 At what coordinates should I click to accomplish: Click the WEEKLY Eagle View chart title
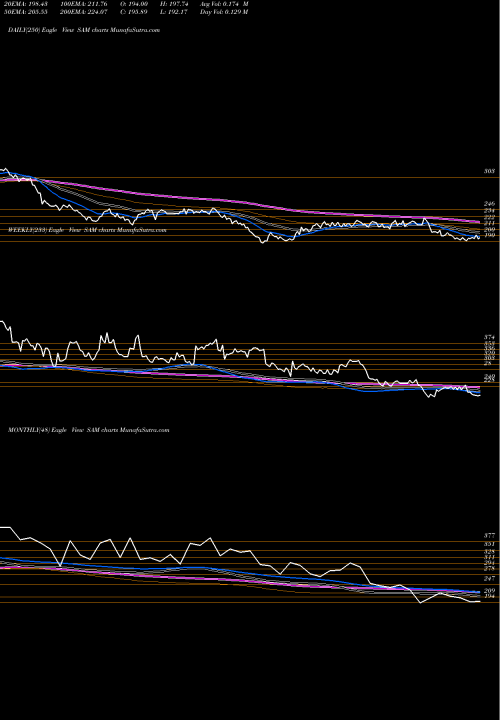click(87, 230)
